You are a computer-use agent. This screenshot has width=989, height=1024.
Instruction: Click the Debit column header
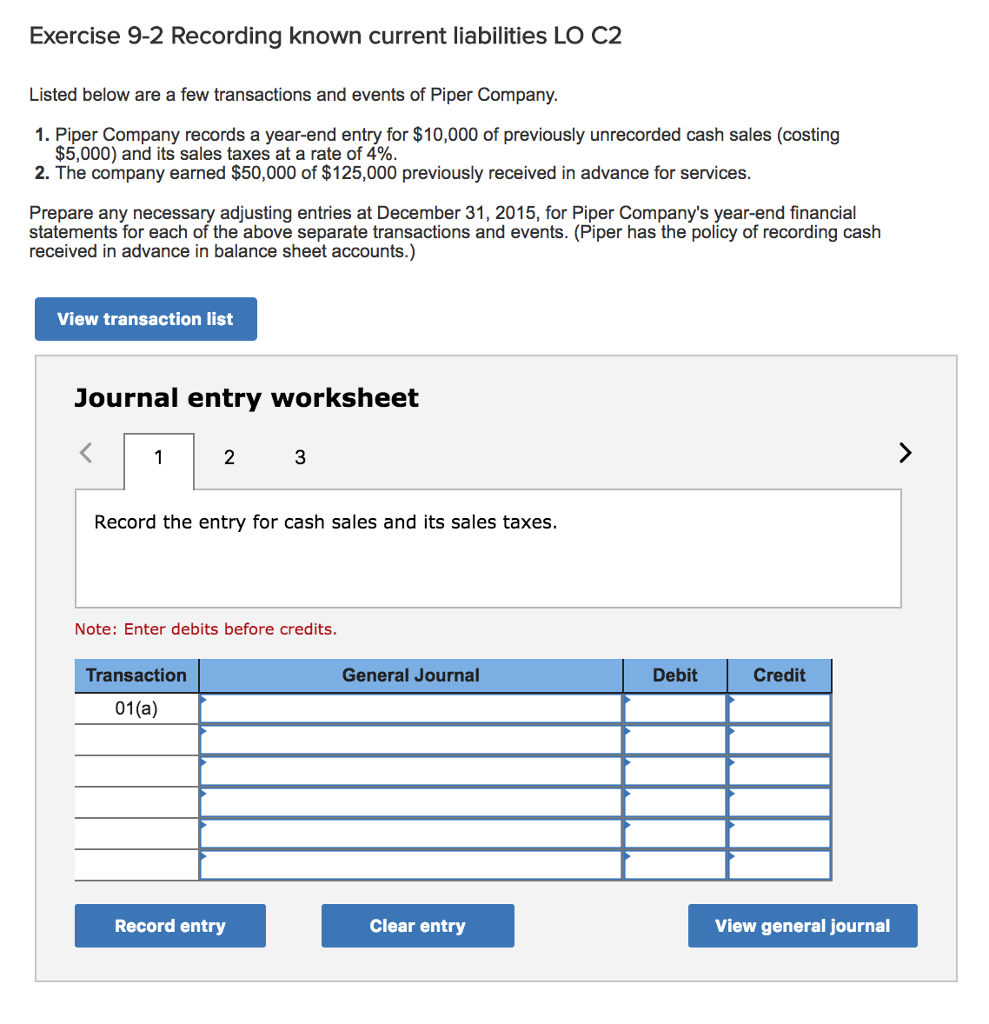click(x=674, y=676)
